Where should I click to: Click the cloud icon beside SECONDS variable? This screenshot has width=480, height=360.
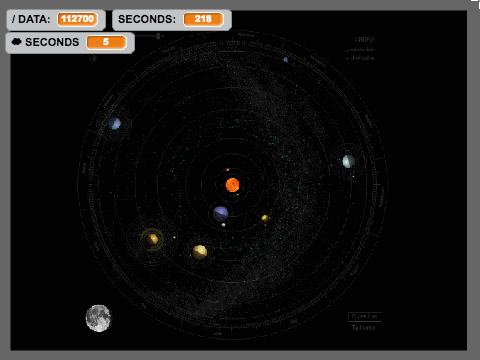point(16,42)
